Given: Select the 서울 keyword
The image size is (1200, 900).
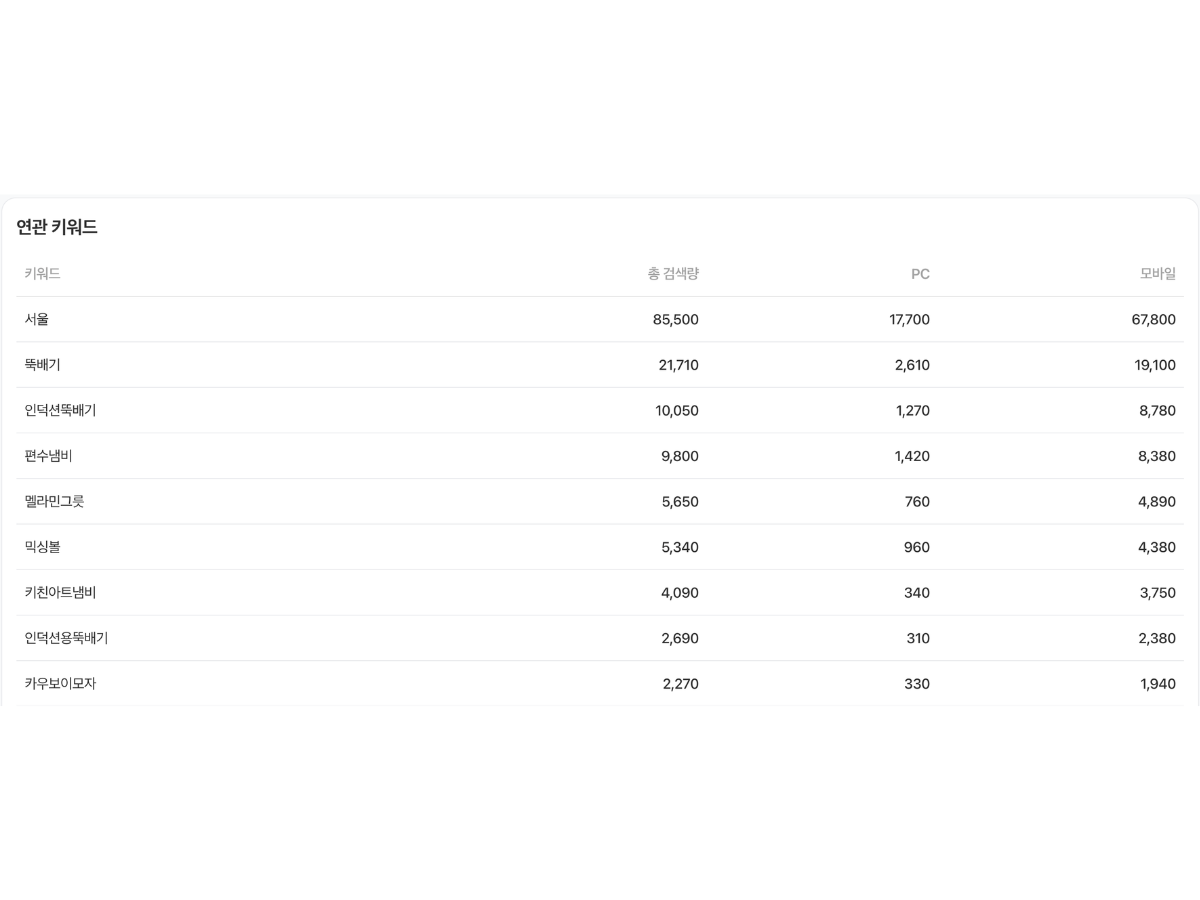Looking at the screenshot, I should 37,320.
